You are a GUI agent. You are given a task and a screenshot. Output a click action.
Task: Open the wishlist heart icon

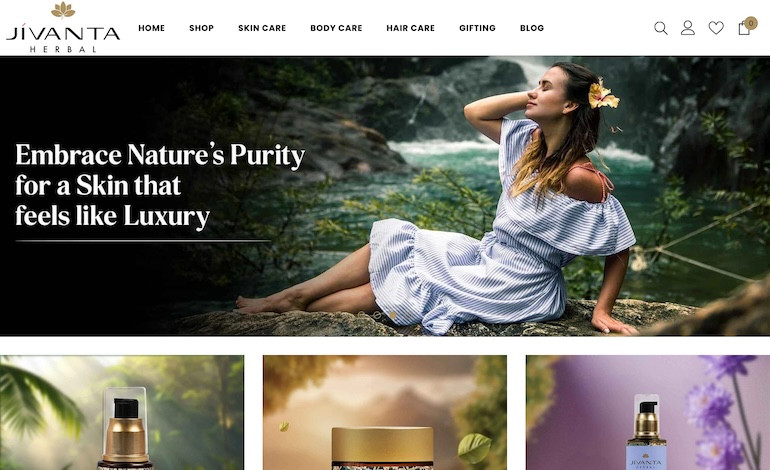coord(715,28)
